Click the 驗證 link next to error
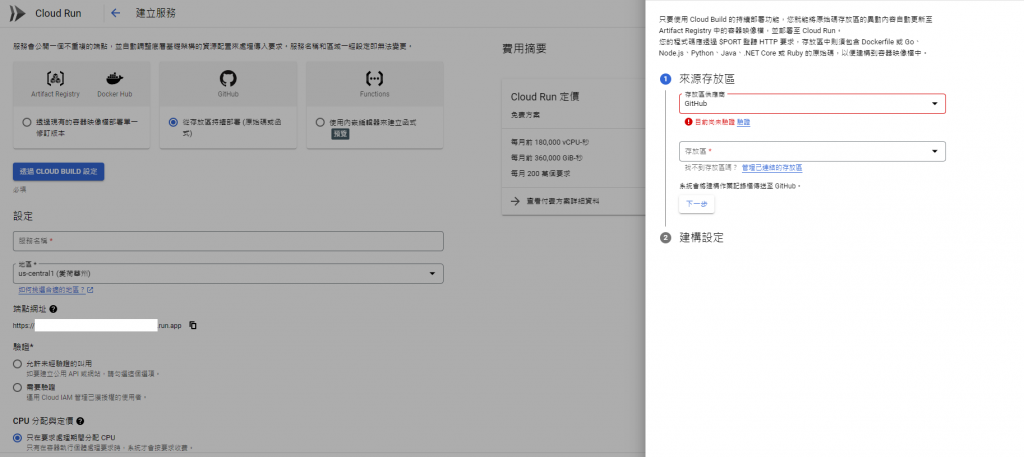The height and width of the screenshot is (457, 1024). [x=743, y=122]
